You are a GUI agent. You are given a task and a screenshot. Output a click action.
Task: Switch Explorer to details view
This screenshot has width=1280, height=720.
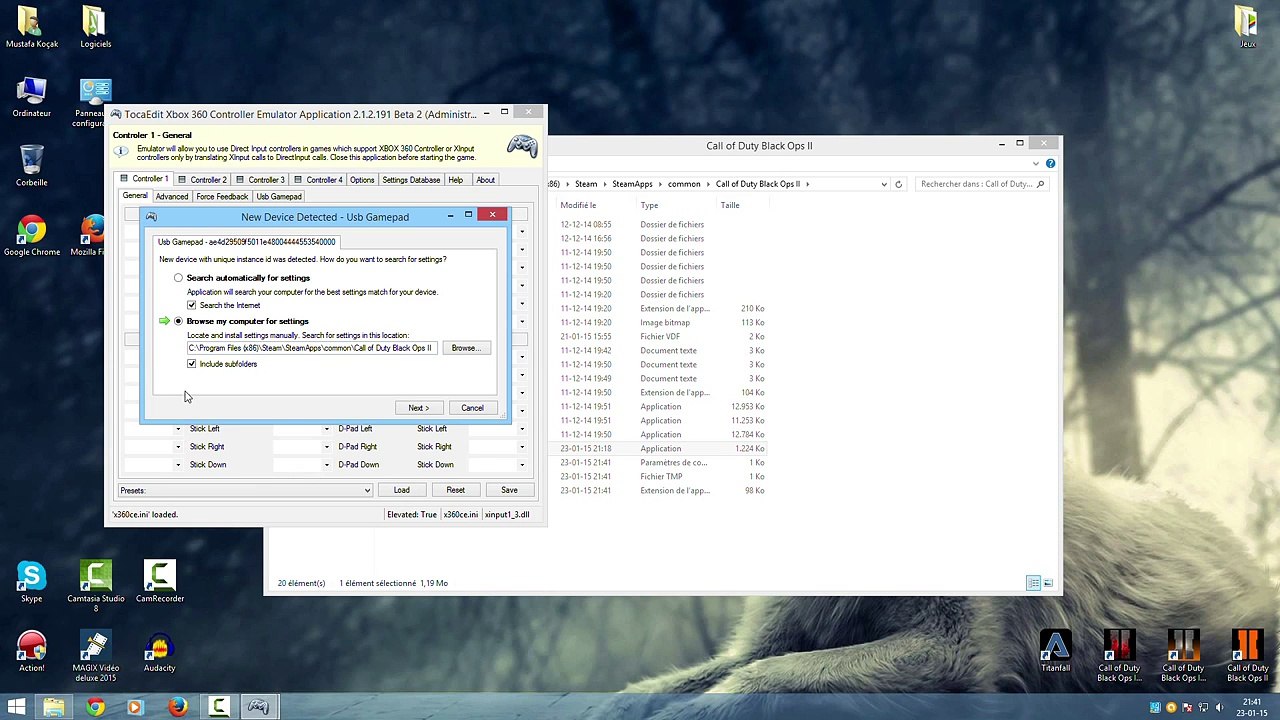pyautogui.click(x=1033, y=583)
